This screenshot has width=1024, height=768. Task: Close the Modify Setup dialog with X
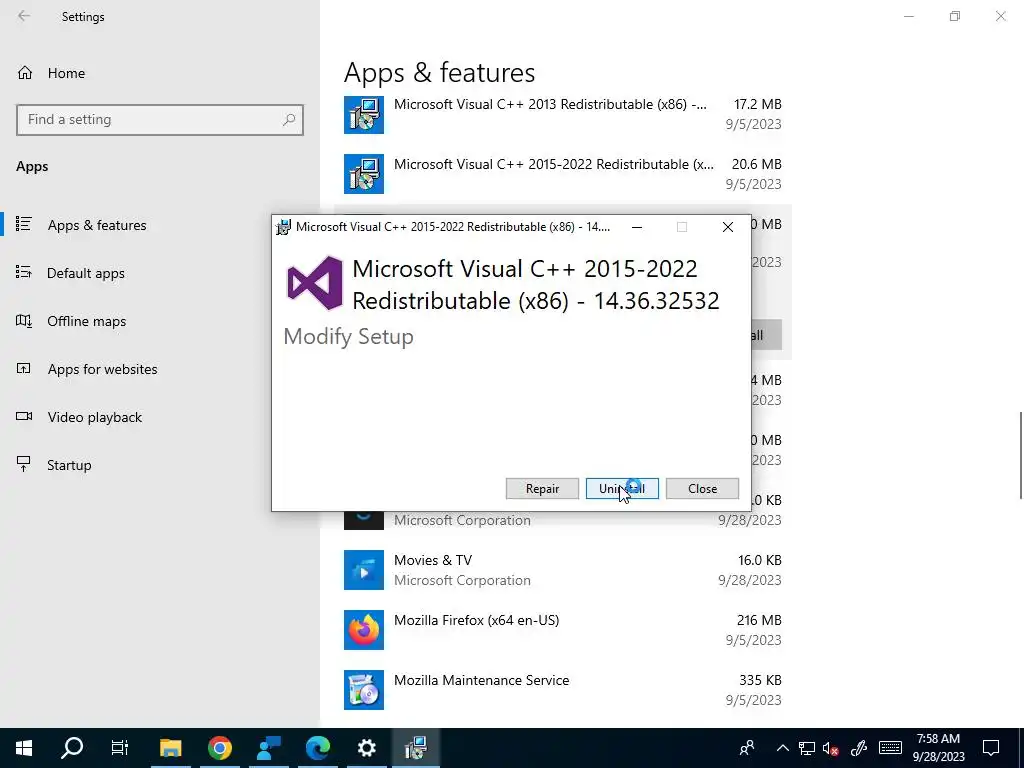click(728, 227)
